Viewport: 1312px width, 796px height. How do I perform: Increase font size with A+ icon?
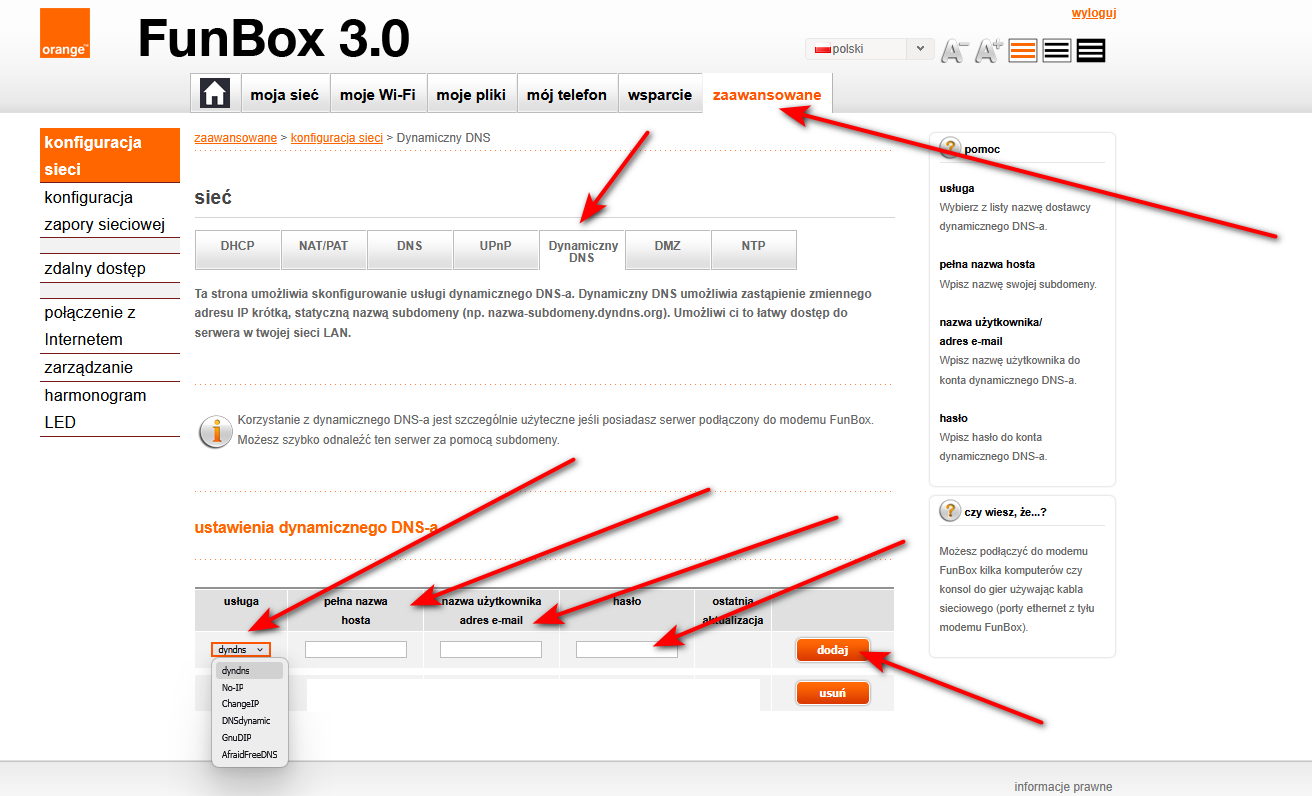click(x=989, y=51)
